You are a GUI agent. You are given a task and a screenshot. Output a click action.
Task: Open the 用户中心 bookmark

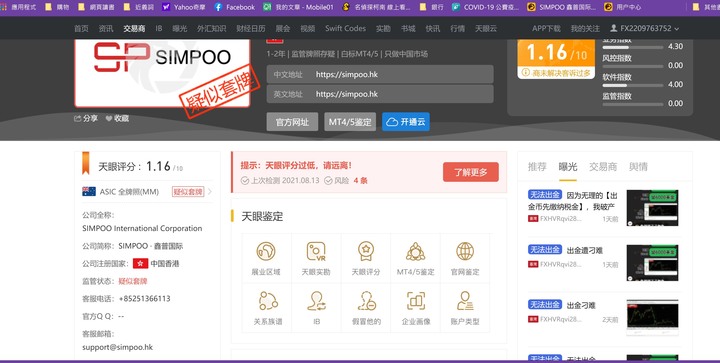click(622, 7)
